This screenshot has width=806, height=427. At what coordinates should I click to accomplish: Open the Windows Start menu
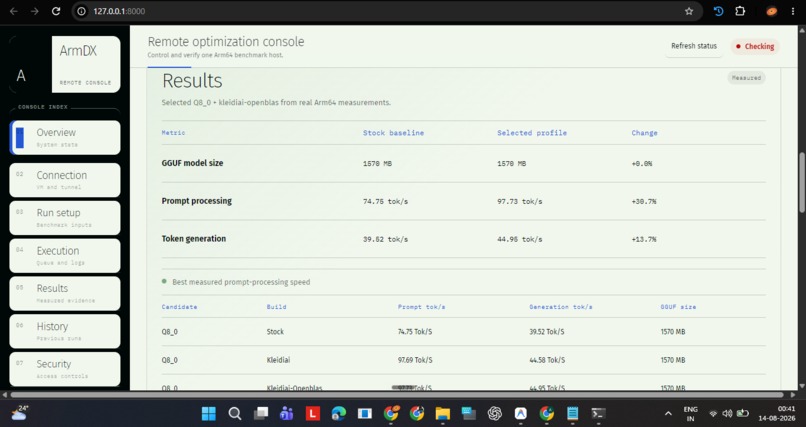coord(209,414)
